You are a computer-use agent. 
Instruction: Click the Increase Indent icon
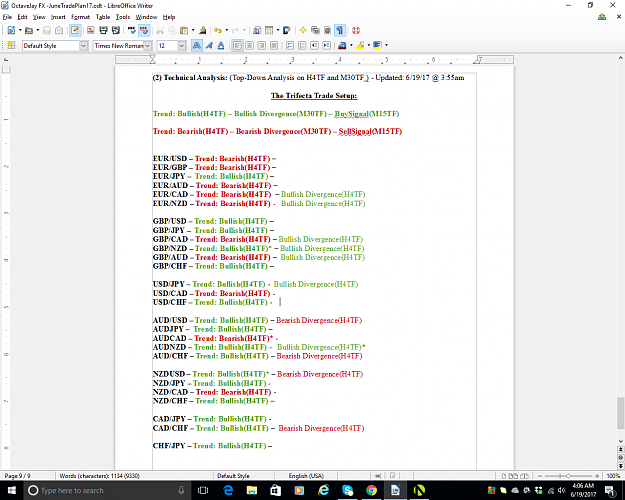tap(326, 45)
